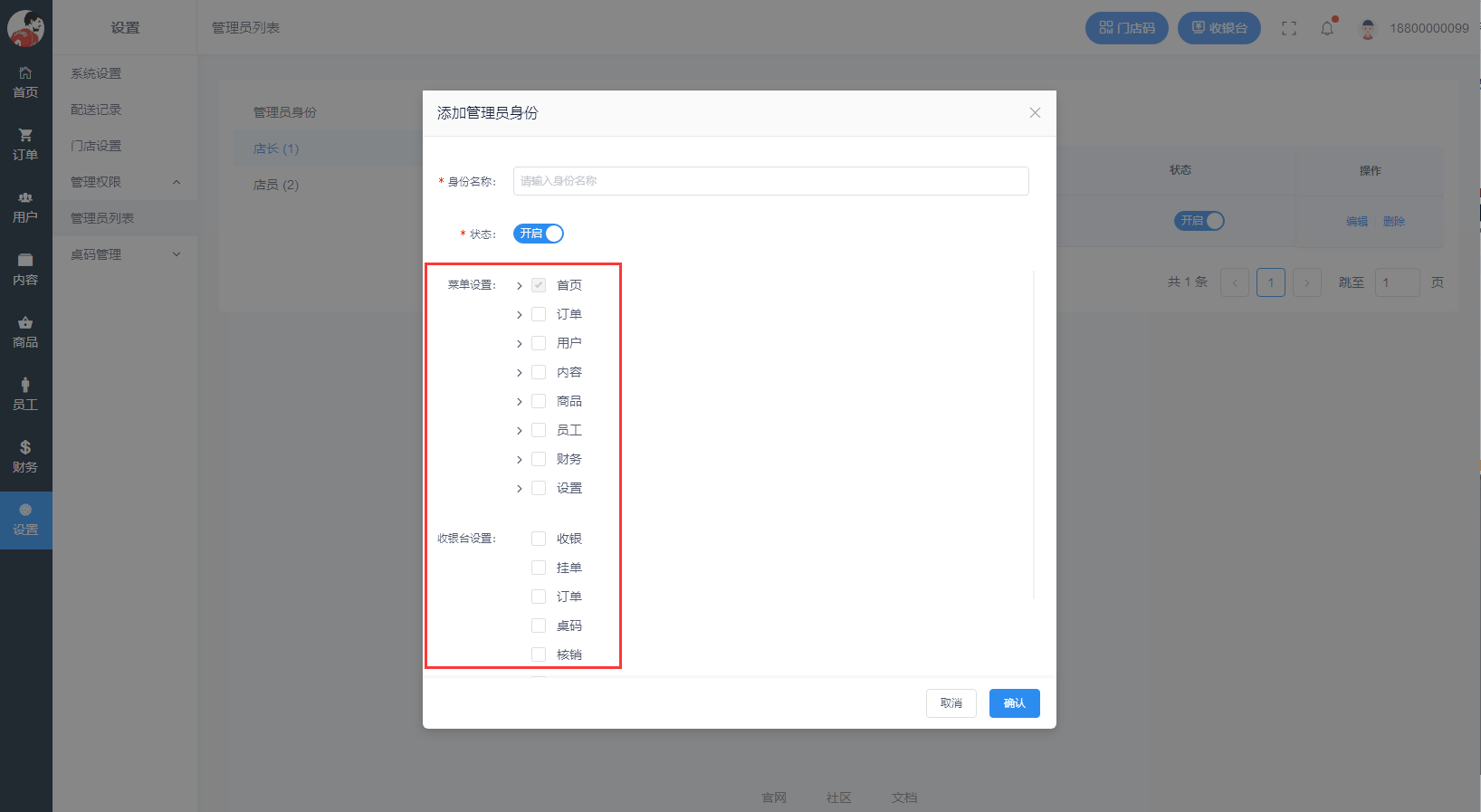Image resolution: width=1481 pixels, height=812 pixels.
Task: Toggle fullscreen mode icon
Action: click(1289, 28)
